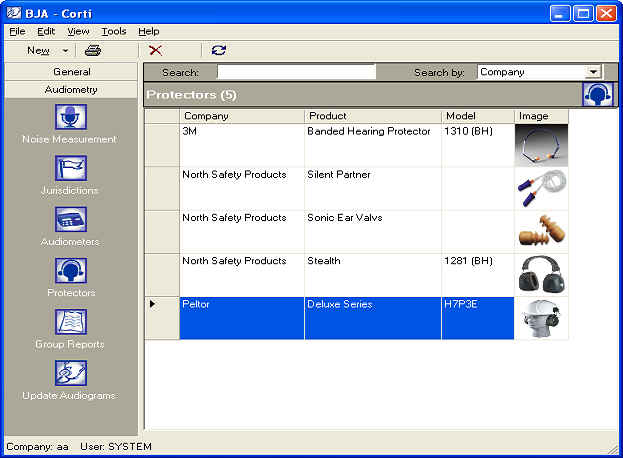Switch to the General sidebar section
Screen dimensions: 623x458
tap(72, 72)
